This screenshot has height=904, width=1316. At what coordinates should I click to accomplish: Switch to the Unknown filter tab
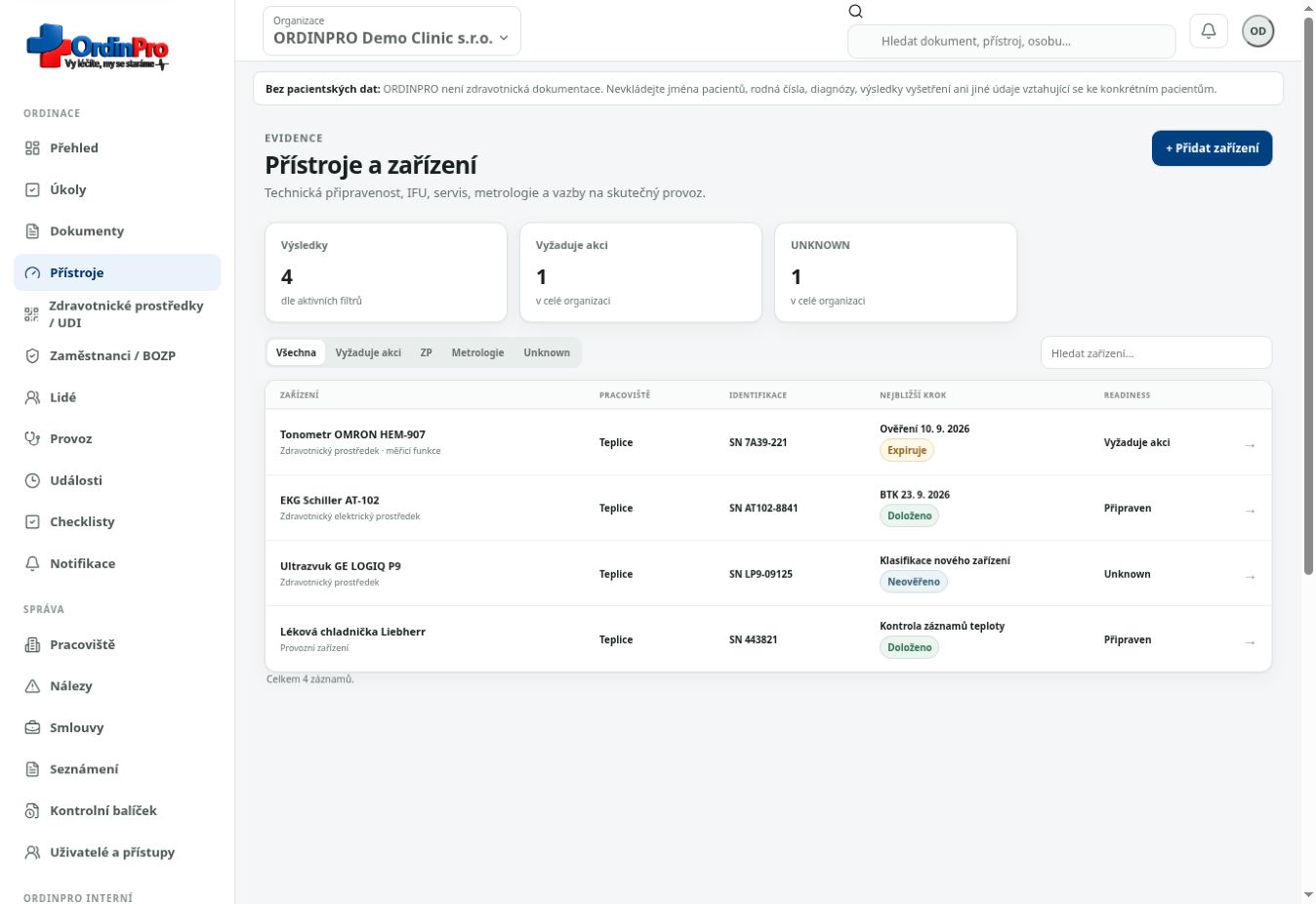(547, 352)
